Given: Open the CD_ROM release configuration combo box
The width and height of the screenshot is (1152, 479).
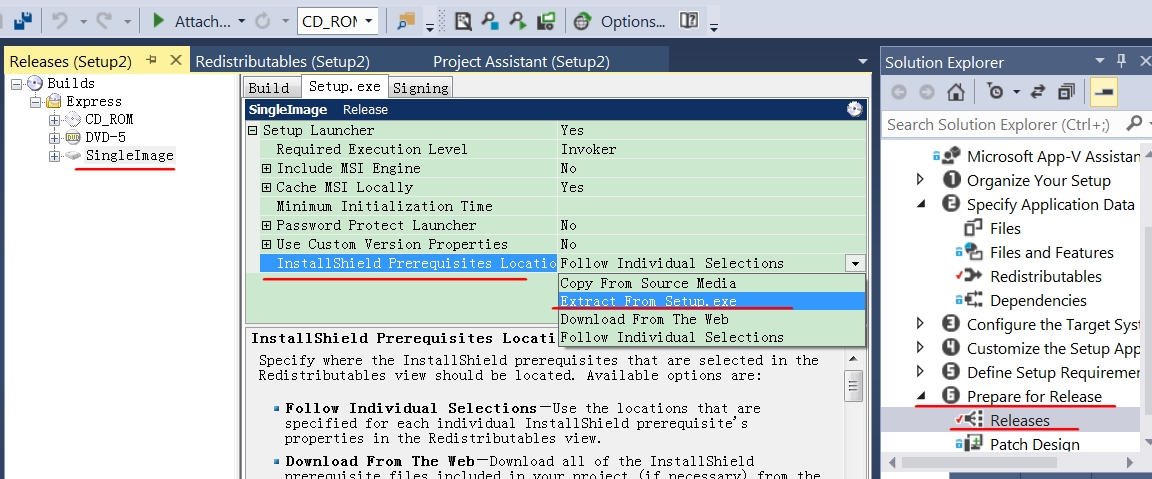Looking at the screenshot, I should (x=338, y=21).
